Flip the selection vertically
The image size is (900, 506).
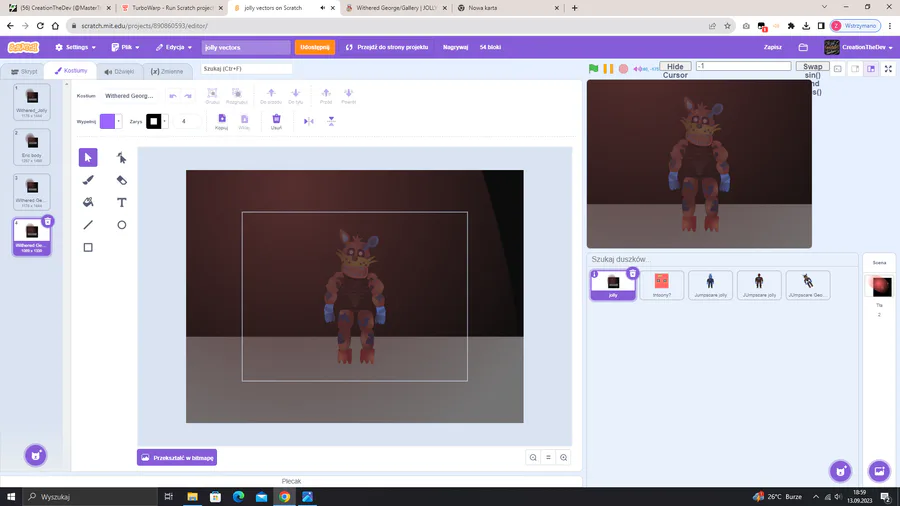[x=331, y=121]
